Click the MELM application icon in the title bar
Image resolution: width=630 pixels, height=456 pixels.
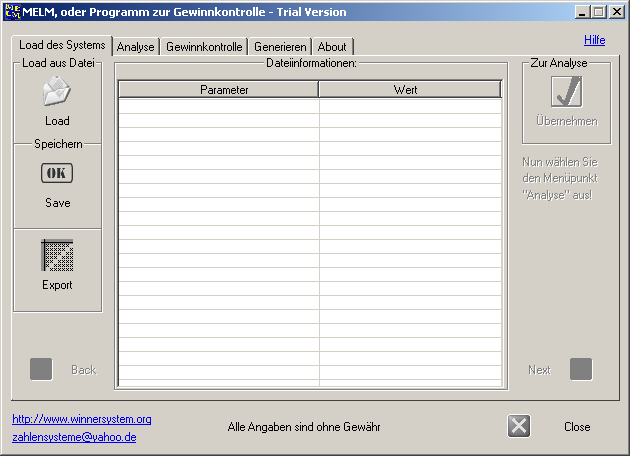point(12,12)
